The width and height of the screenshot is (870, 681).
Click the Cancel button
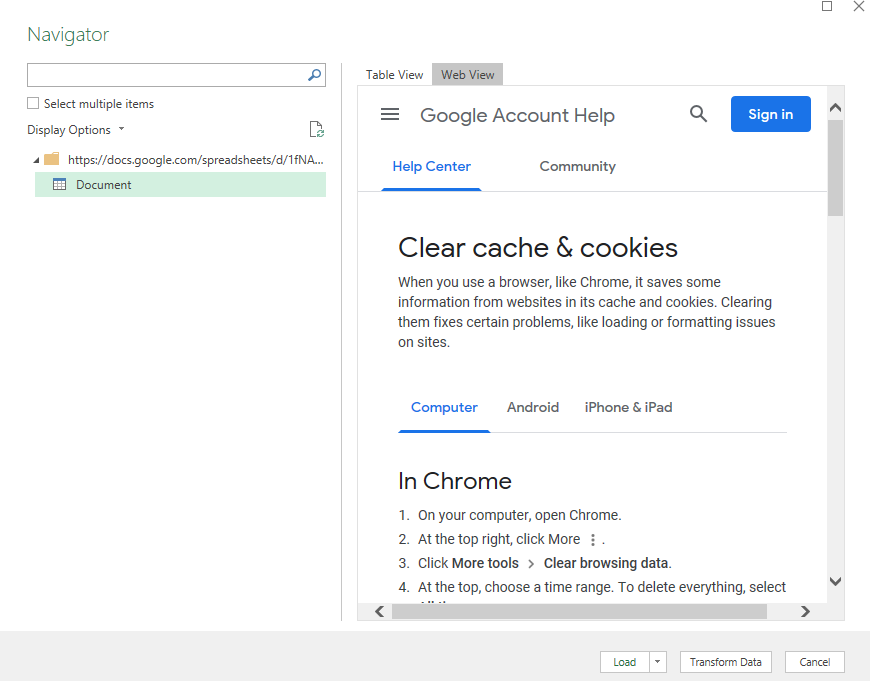tap(814, 662)
